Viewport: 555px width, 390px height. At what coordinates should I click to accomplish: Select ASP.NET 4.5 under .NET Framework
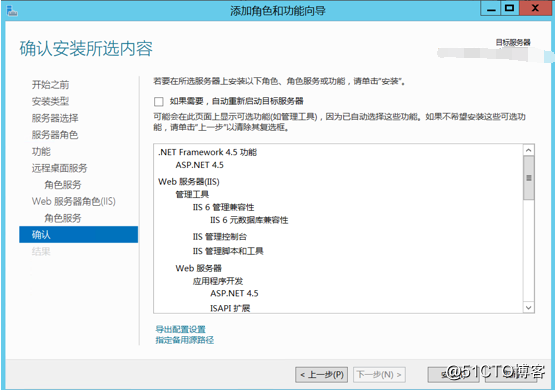(199, 165)
